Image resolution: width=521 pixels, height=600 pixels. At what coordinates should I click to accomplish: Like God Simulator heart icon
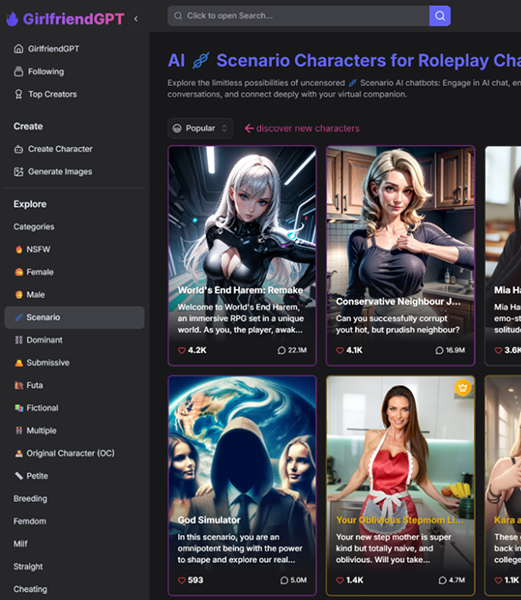click(182, 580)
